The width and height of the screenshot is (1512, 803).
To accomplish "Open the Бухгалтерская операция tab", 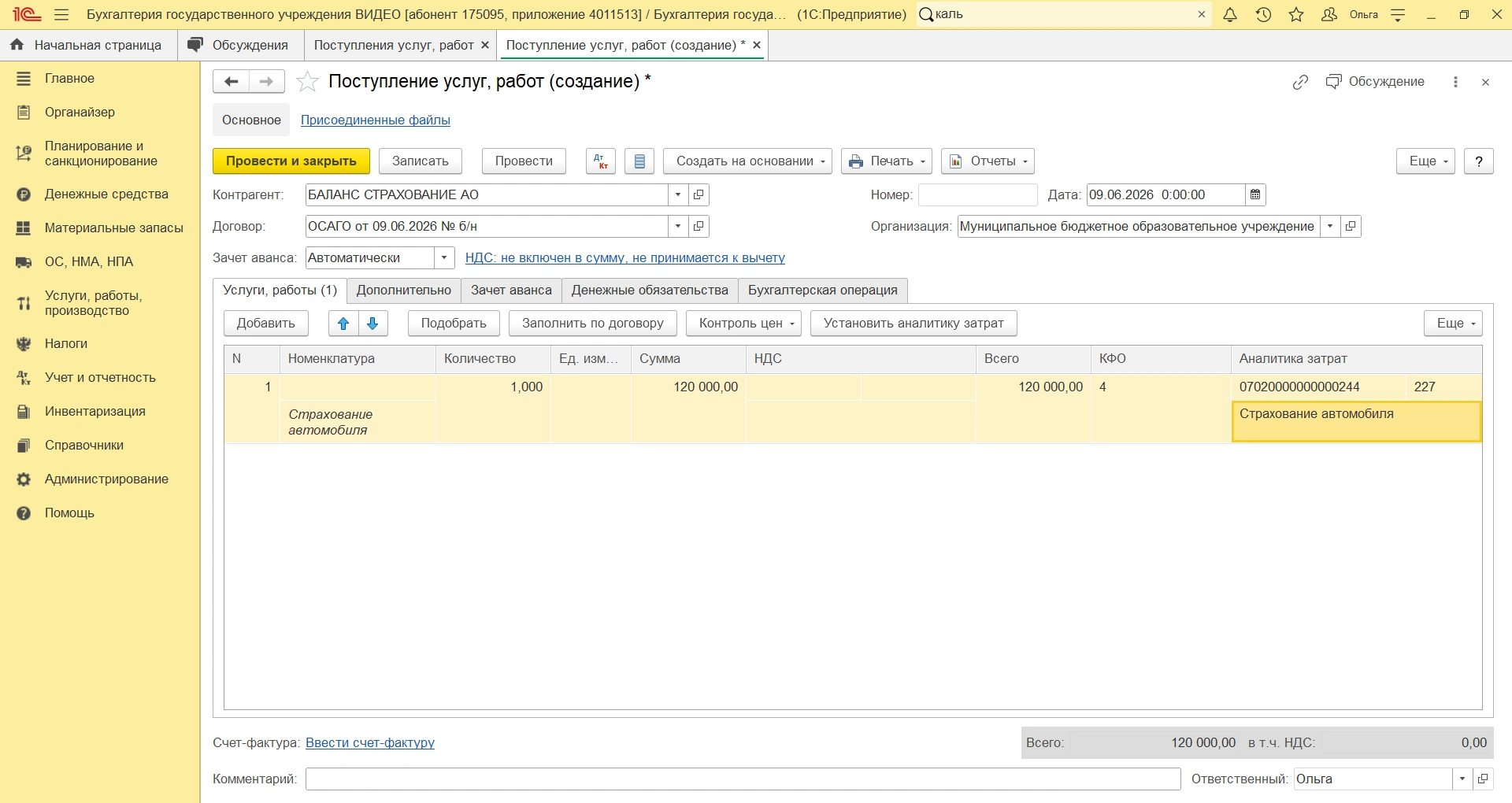I will point(823,290).
